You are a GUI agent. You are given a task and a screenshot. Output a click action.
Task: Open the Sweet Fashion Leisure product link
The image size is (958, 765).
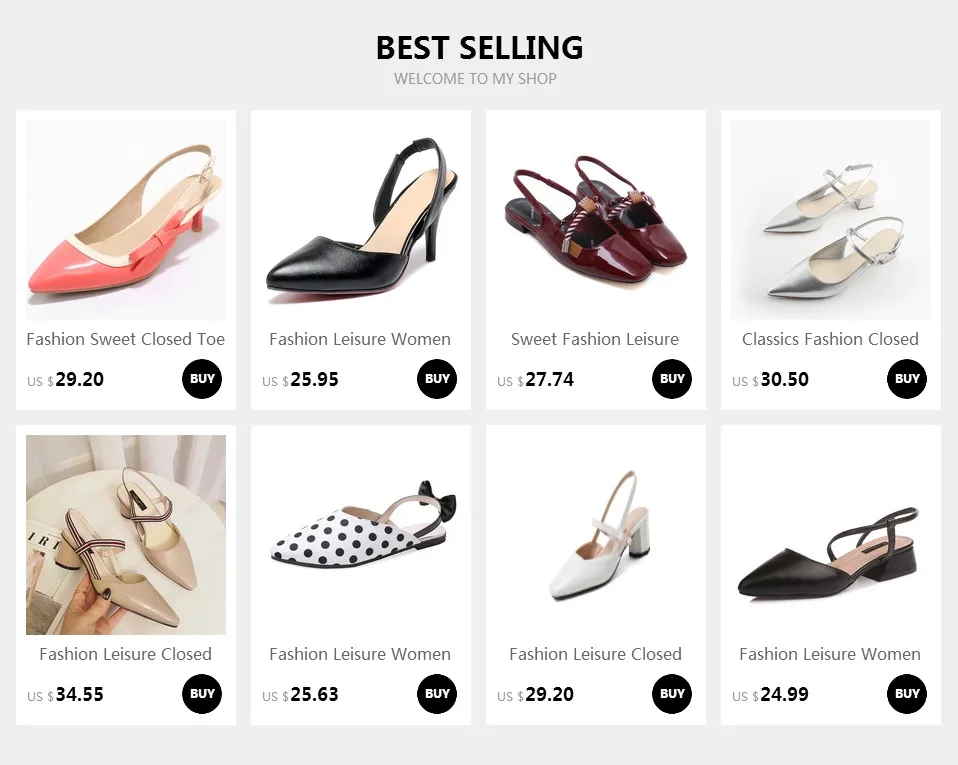coord(595,339)
